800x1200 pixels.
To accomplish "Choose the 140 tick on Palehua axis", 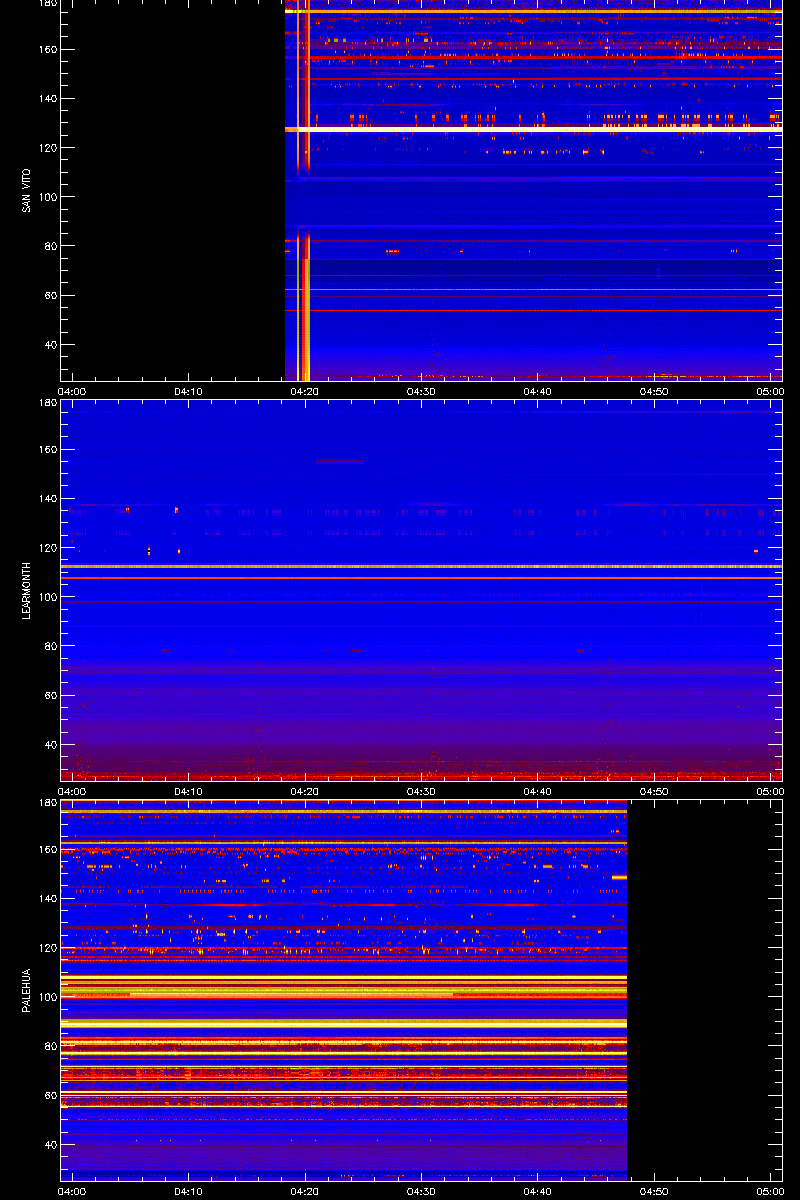I will click(46, 899).
